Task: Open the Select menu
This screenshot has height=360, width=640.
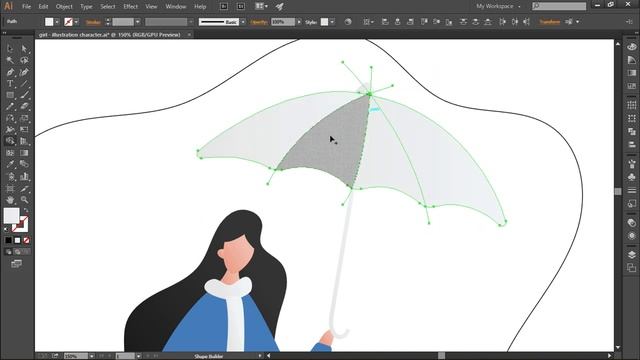Action: coord(108,7)
